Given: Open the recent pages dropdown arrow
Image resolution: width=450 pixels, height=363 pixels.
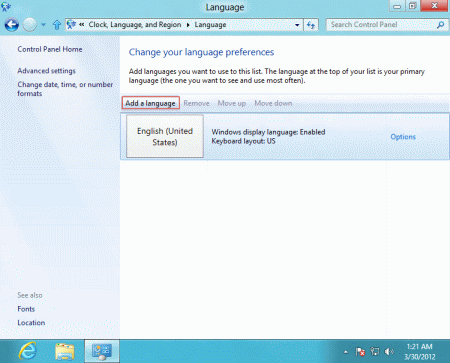Looking at the screenshot, I should tap(43, 25).
